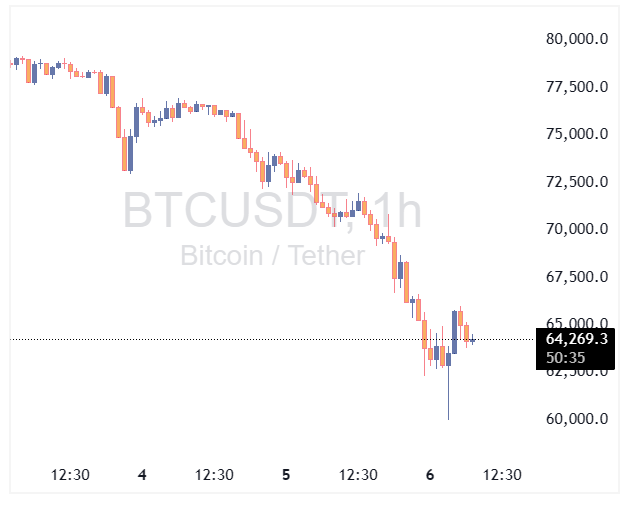The image size is (629, 507).
Task: Select the 67,500.0 price axis label
Action: (x=577, y=276)
